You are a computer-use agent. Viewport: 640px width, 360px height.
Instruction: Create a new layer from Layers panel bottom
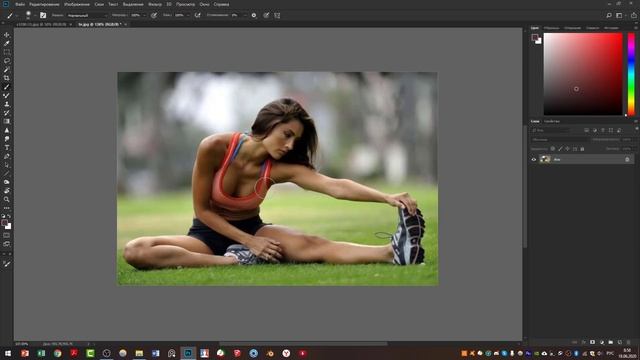[620, 342]
